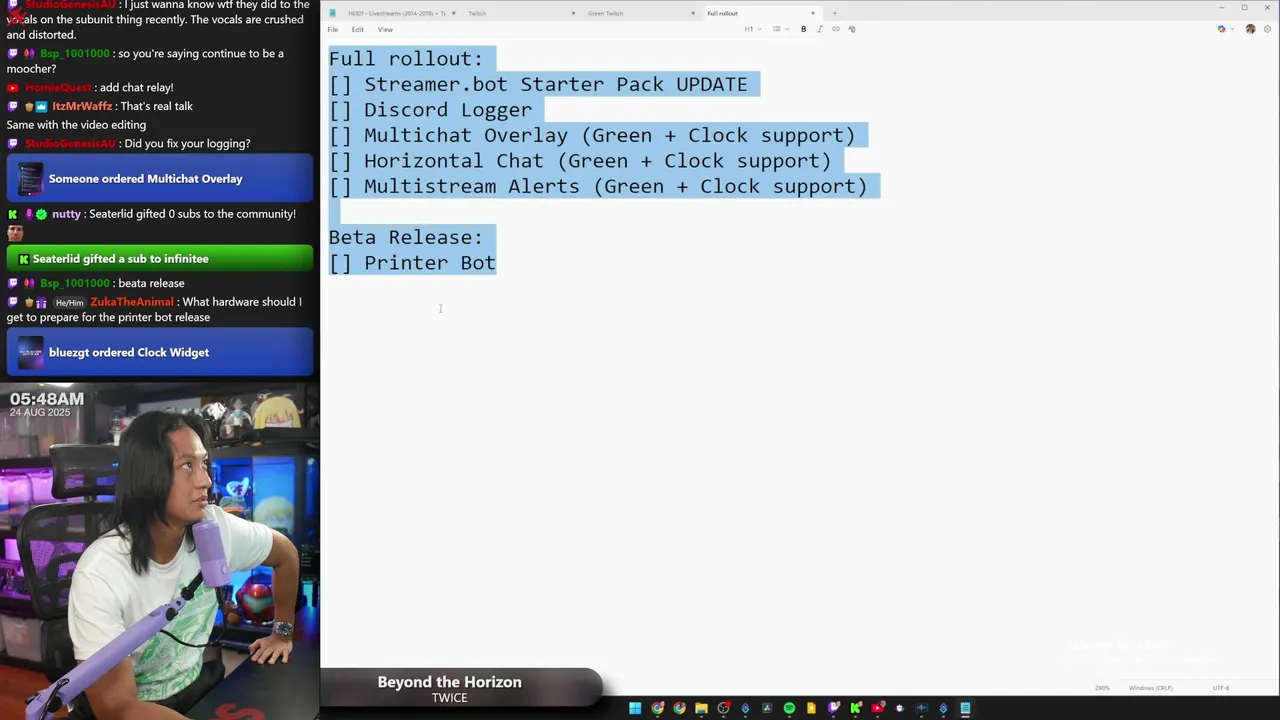Toggle italic formatting in Notepad toolbar
This screenshot has width=1280, height=720.
(819, 29)
